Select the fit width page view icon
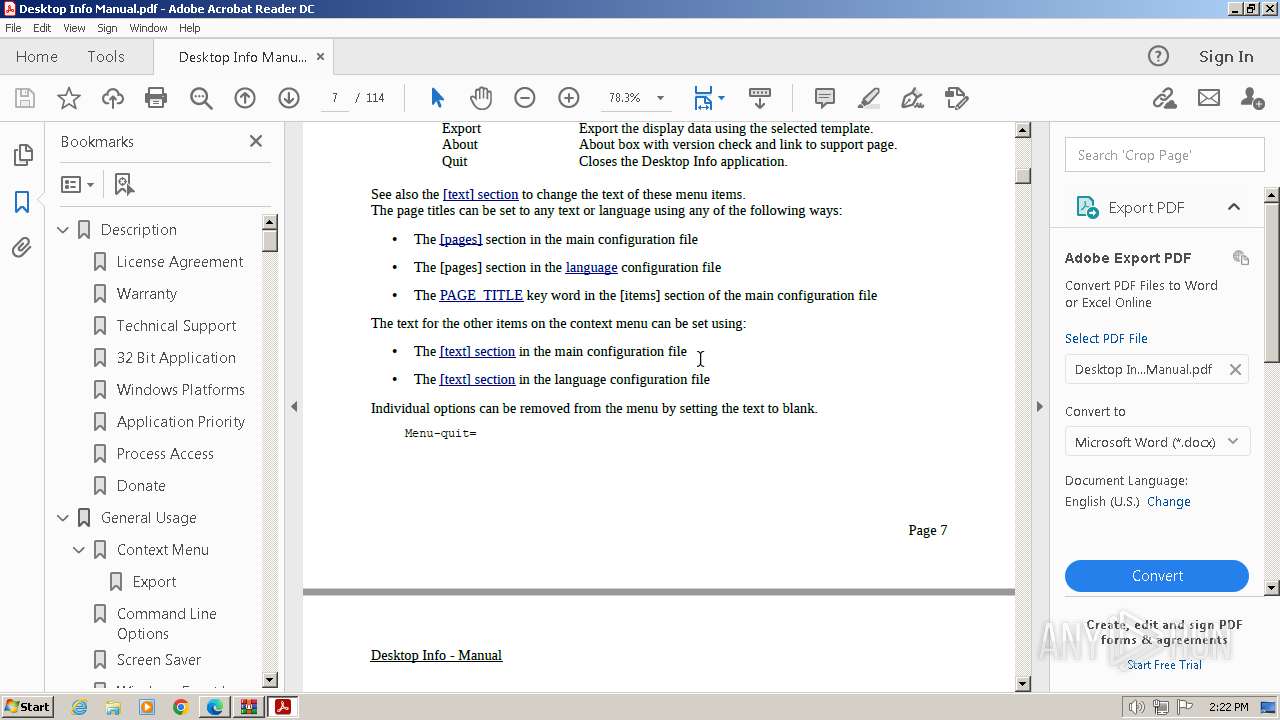This screenshot has height=720, width=1280. point(703,98)
